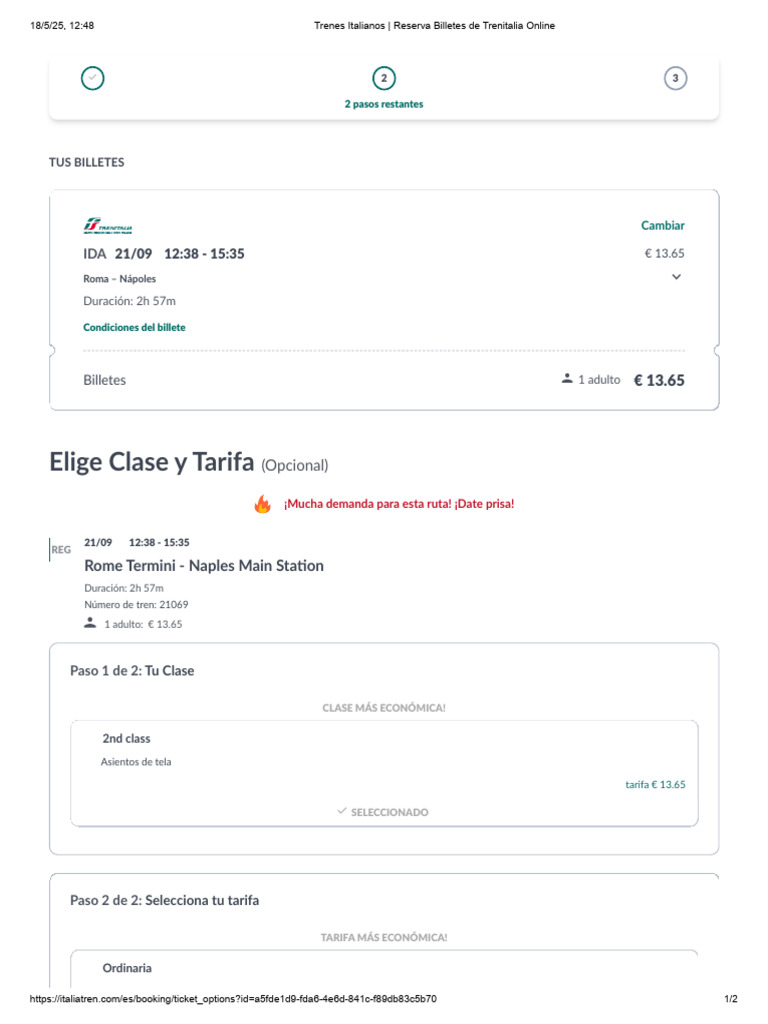Image resolution: width=768 pixels, height=1024 pixels.
Task: Go to step 3 circle indicator
Action: (675, 78)
